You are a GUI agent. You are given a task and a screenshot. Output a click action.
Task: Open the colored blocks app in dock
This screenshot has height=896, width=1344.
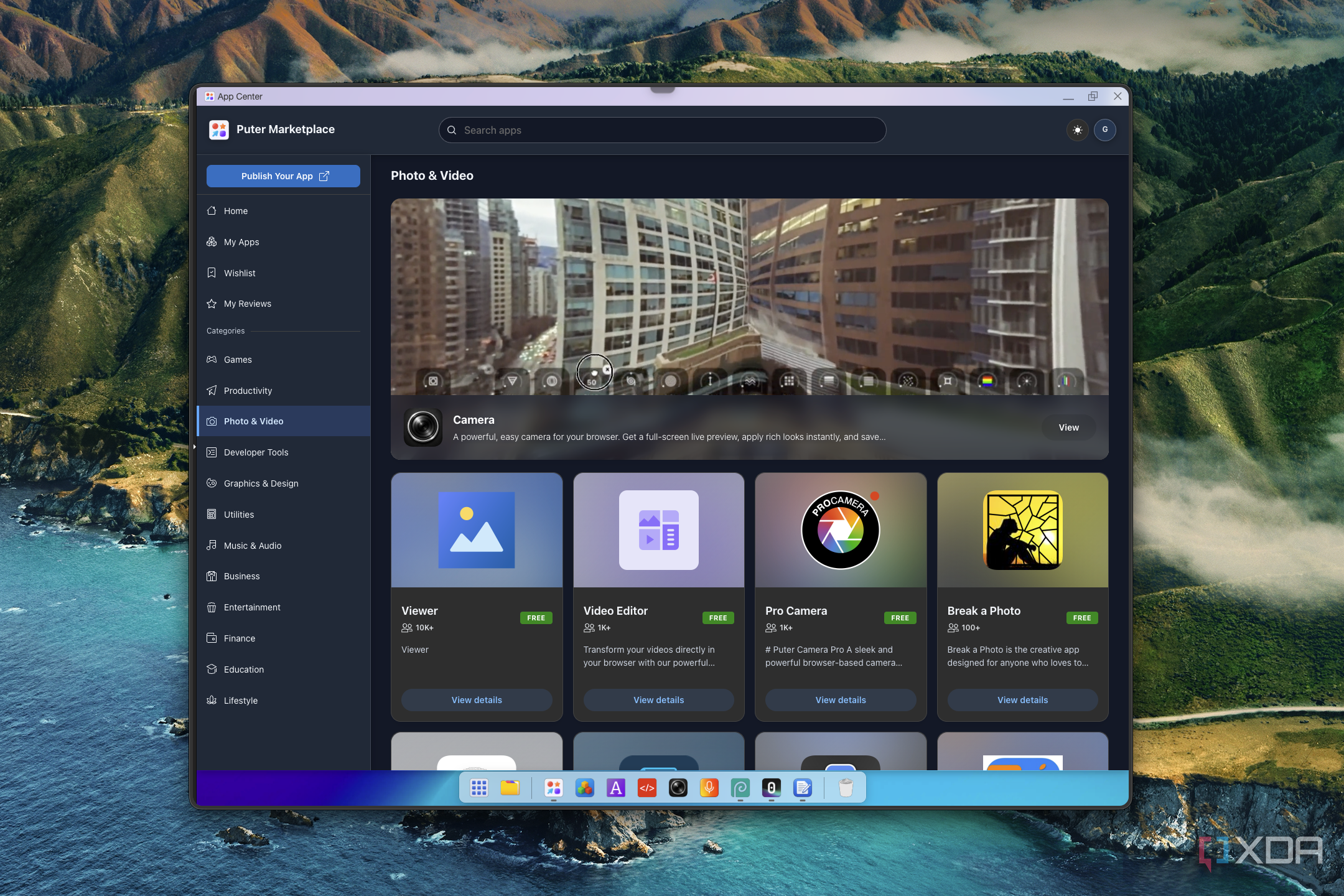[x=584, y=788]
